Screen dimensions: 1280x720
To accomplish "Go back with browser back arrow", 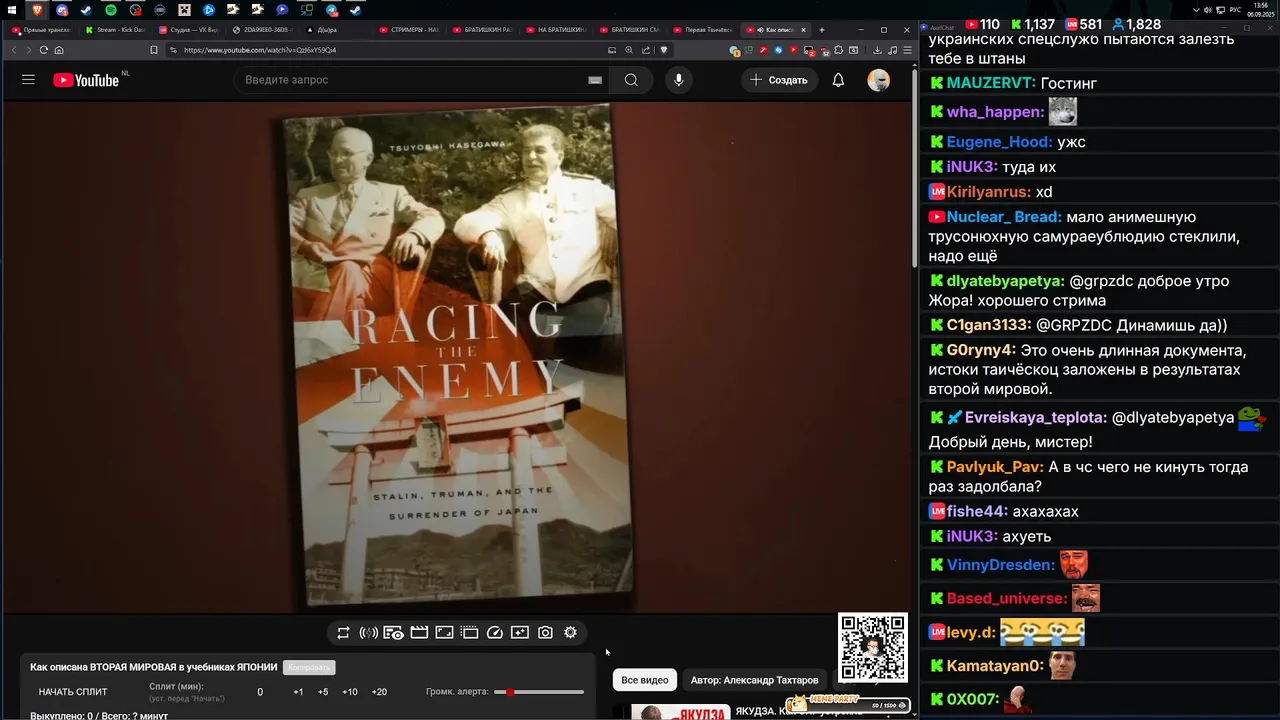I will click(x=14, y=50).
